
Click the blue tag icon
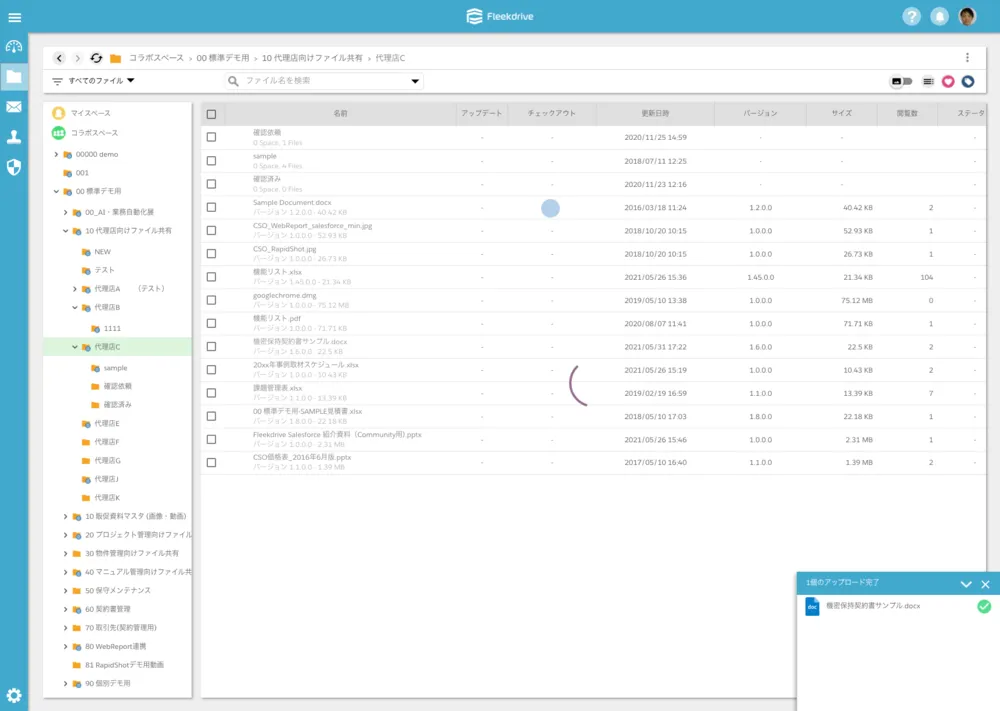point(968,81)
